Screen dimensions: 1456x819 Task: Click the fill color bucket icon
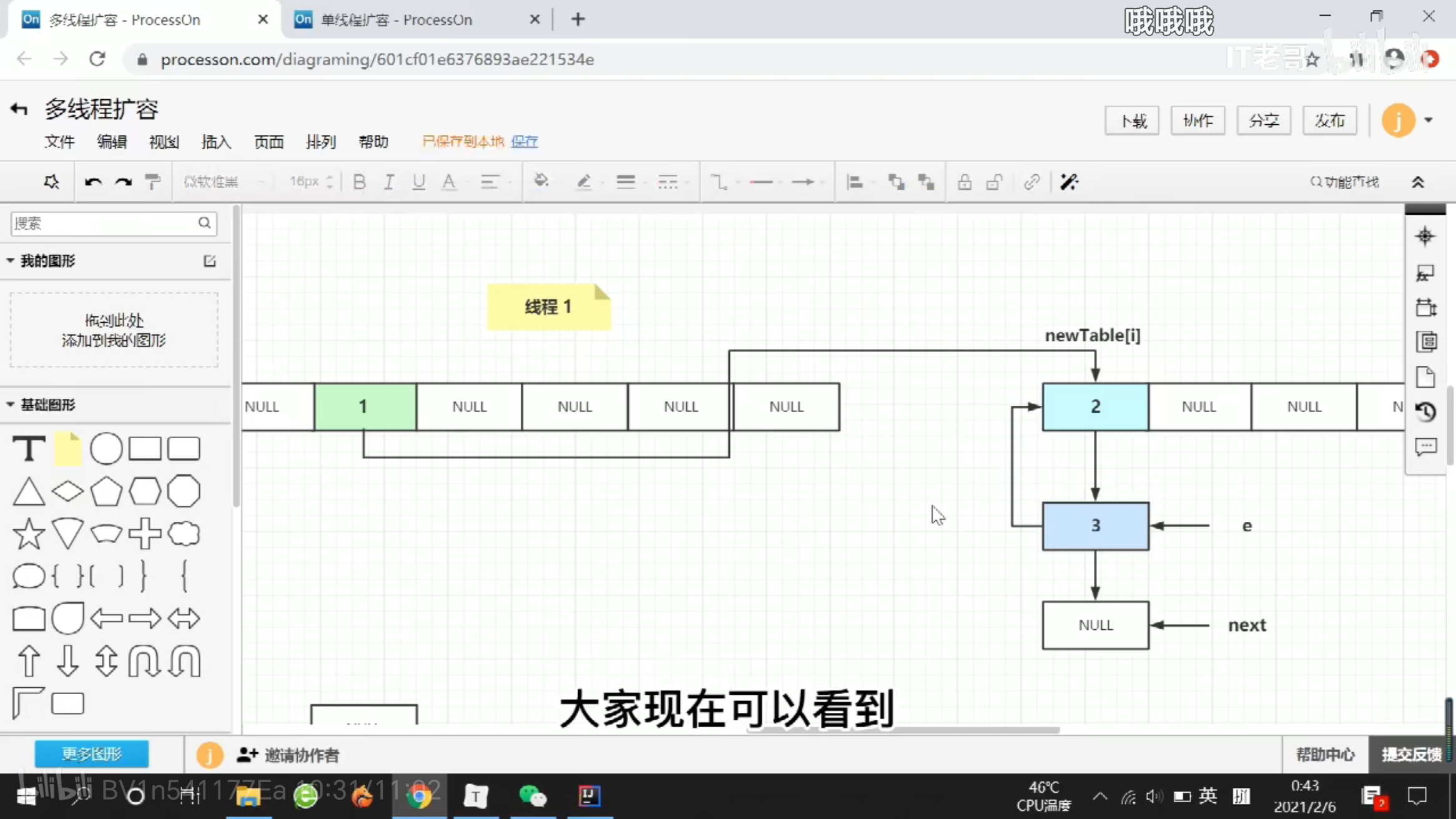(541, 182)
